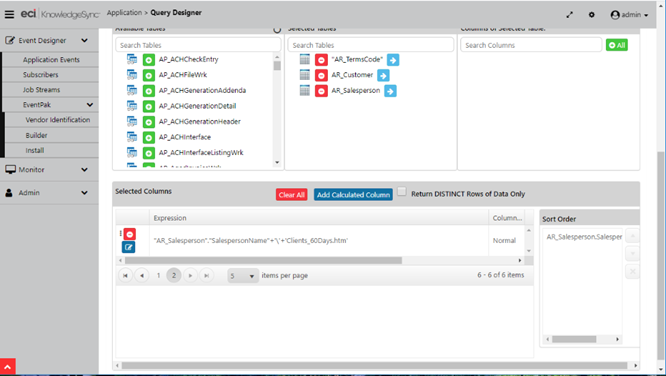This screenshot has height=376, width=666.
Task: Open Application Events in the sidebar
Action: (x=51, y=60)
